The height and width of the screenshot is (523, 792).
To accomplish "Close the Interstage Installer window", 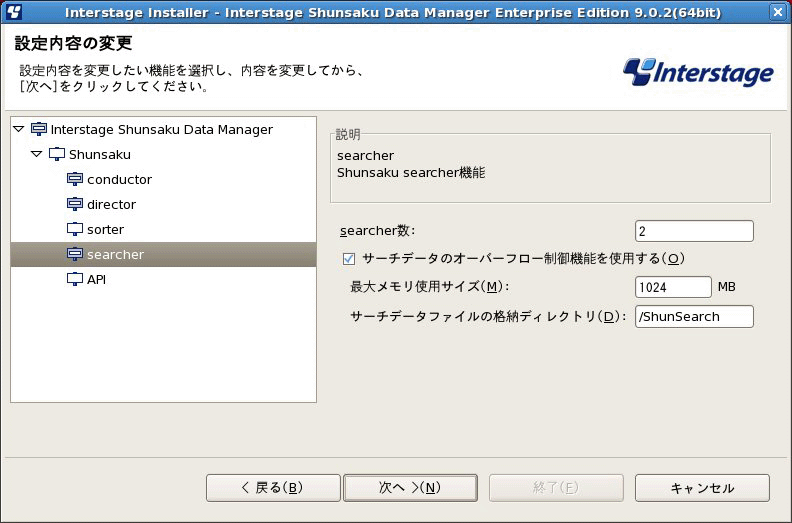I will (777, 12).
